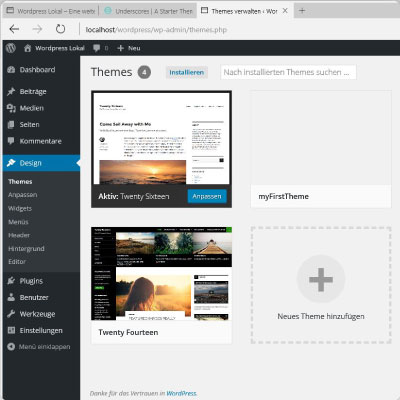Click the Dashboard gauge icon
The height and width of the screenshot is (400, 400).
[x=11, y=70]
